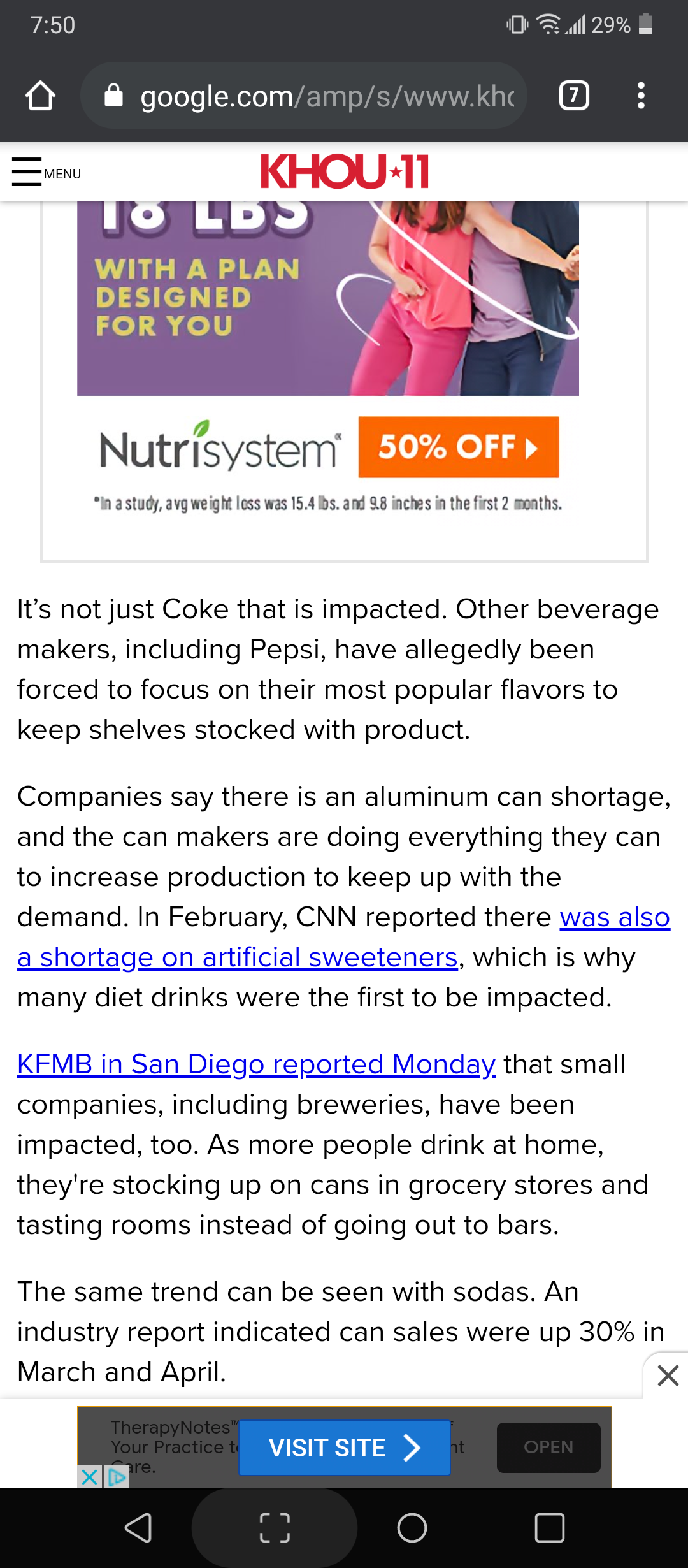The height and width of the screenshot is (1568, 688).
Task: Open recent apps with the square button
Action: pos(549,1527)
